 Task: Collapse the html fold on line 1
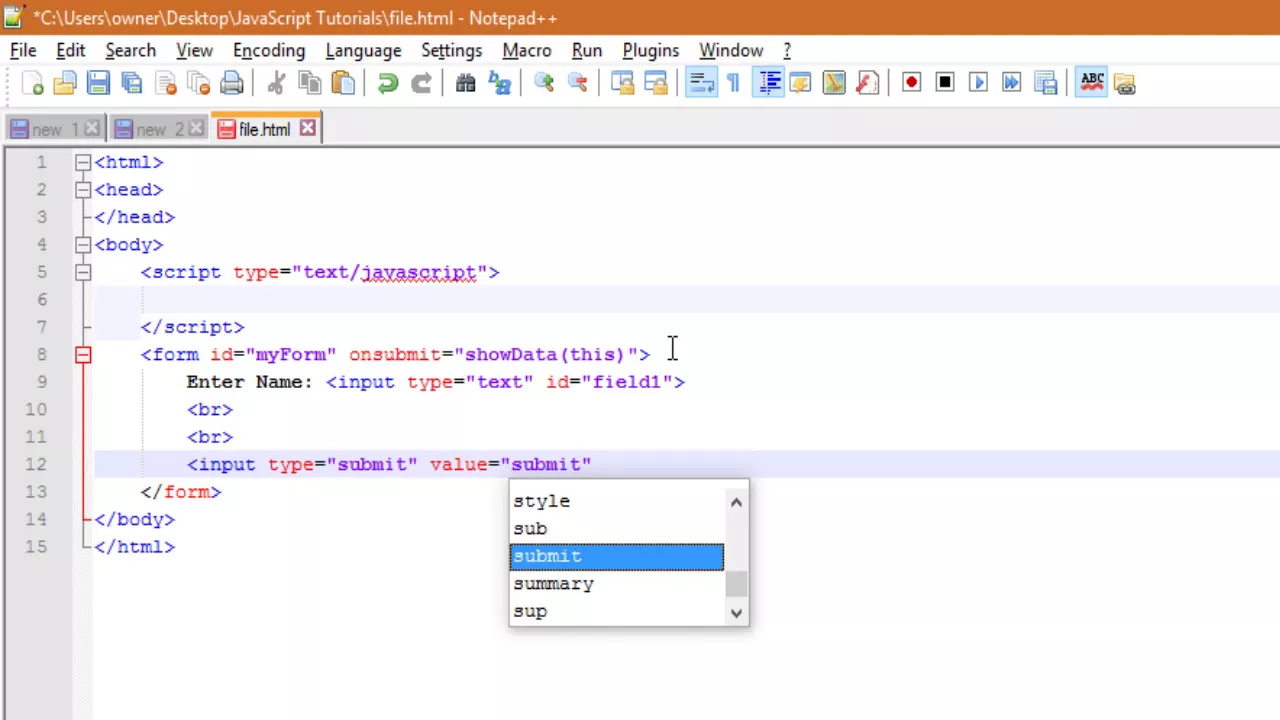click(x=83, y=162)
